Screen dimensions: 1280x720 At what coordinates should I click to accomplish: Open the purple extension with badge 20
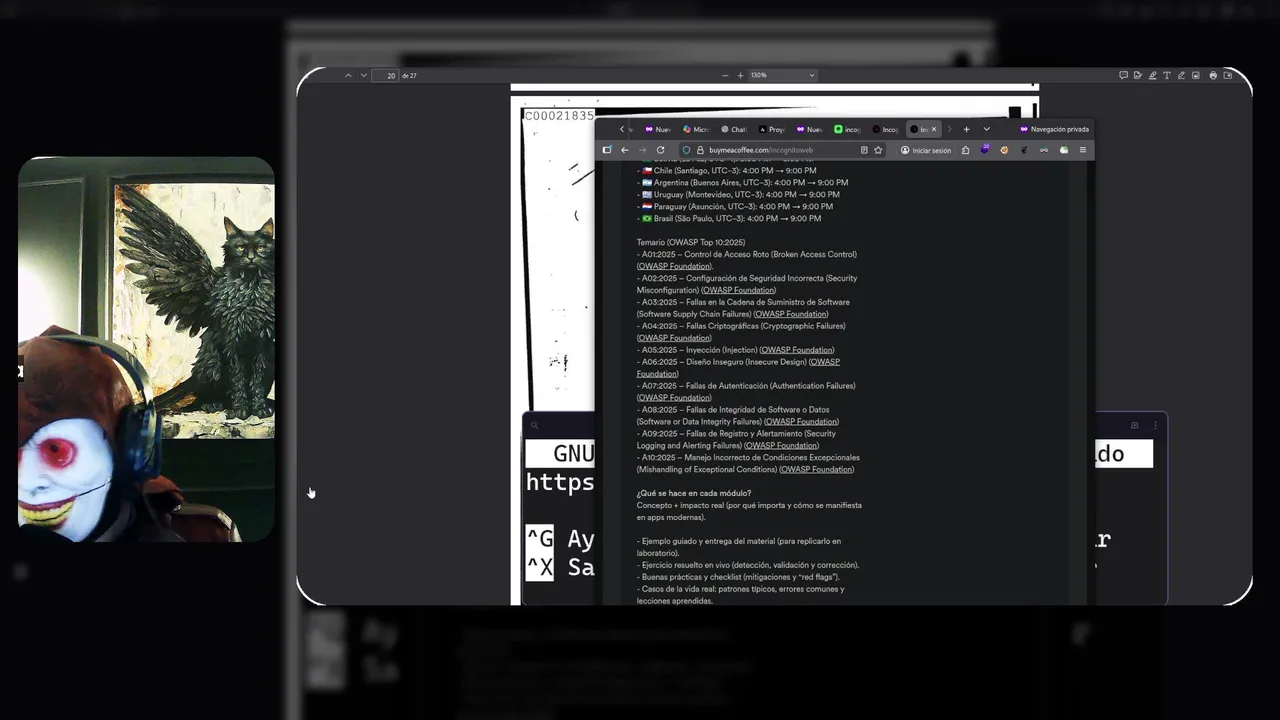coord(985,149)
